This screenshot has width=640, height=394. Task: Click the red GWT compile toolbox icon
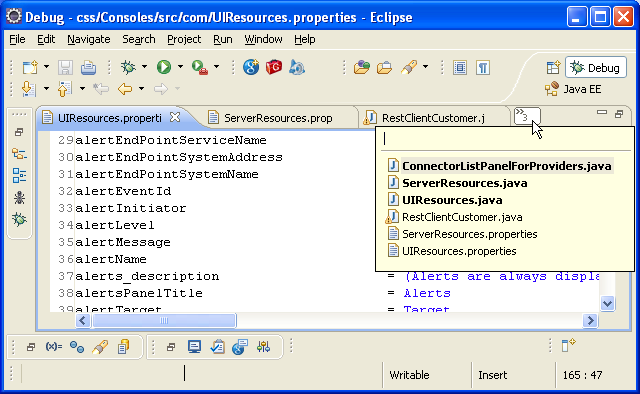[x=274, y=67]
